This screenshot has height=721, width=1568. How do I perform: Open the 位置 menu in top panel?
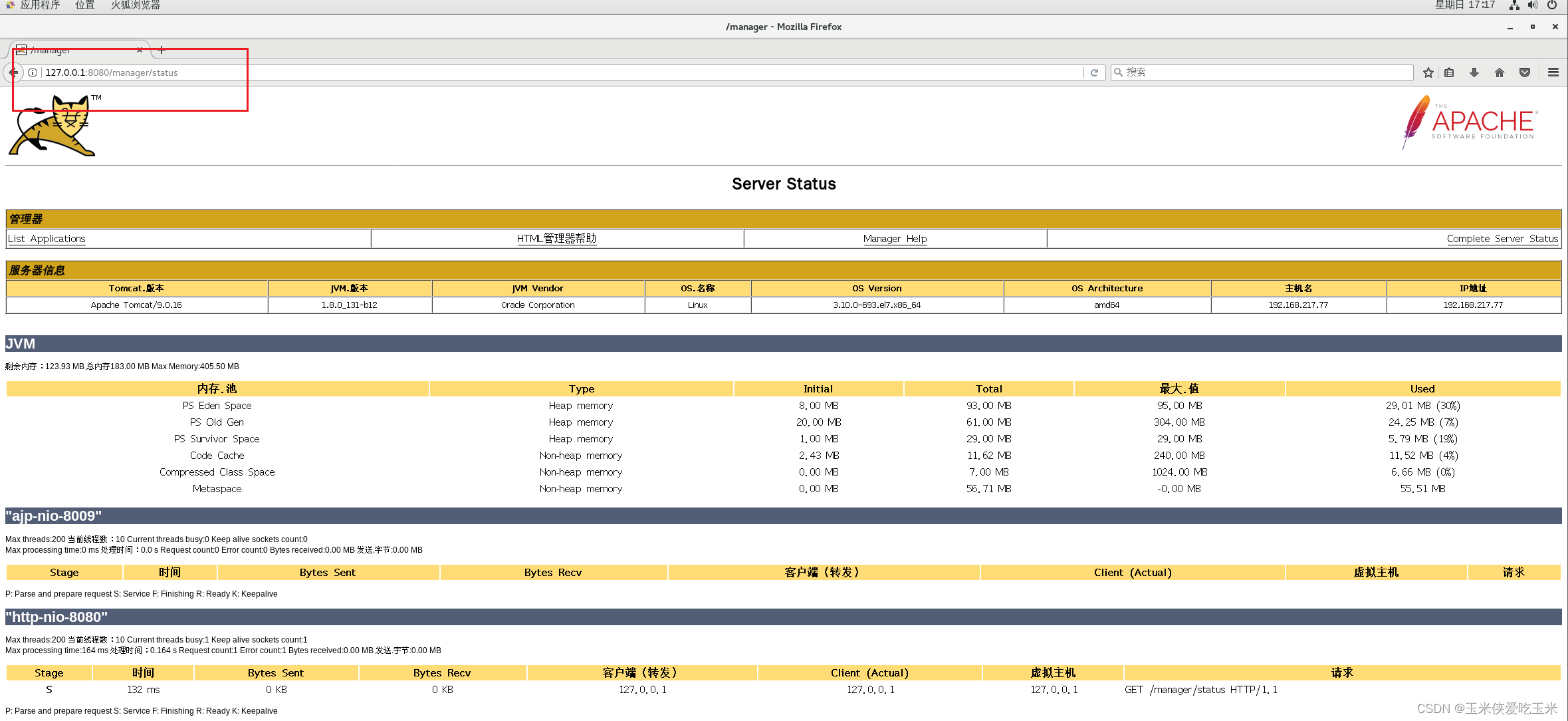coord(85,5)
